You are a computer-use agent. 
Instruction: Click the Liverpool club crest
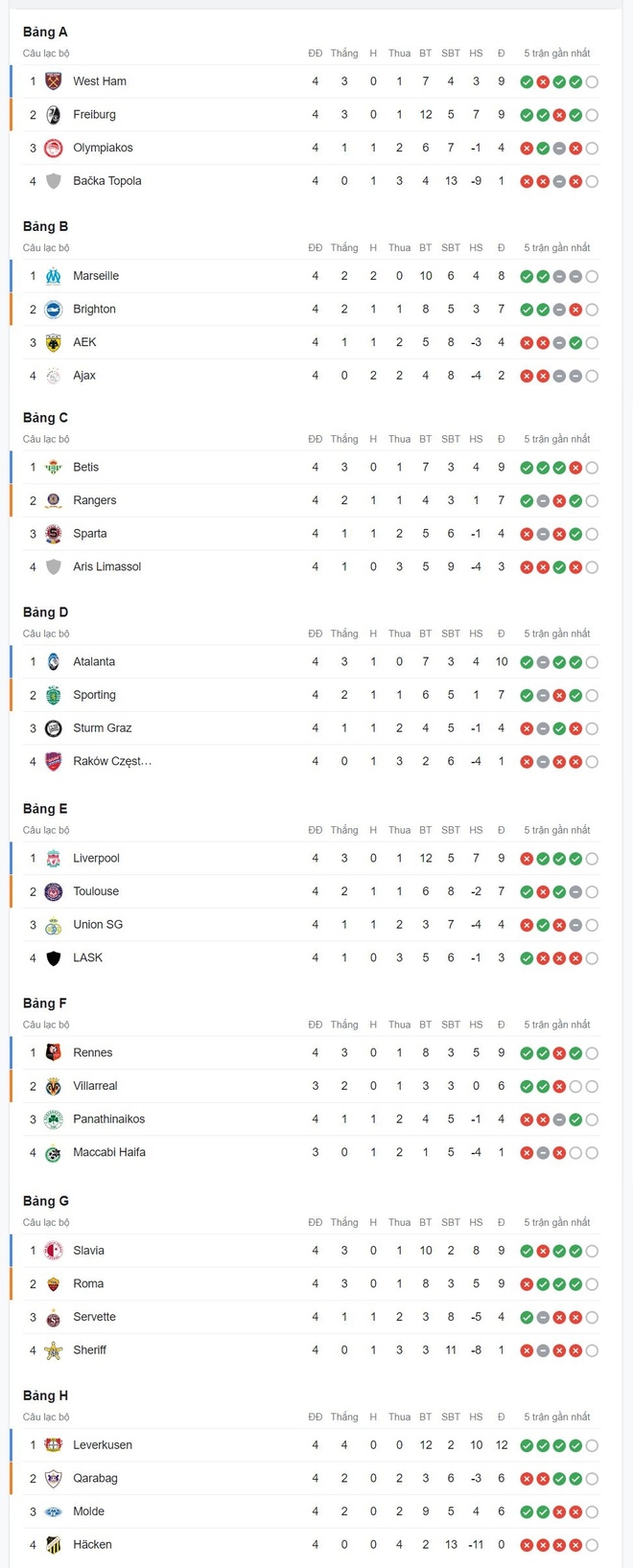pyautogui.click(x=54, y=859)
